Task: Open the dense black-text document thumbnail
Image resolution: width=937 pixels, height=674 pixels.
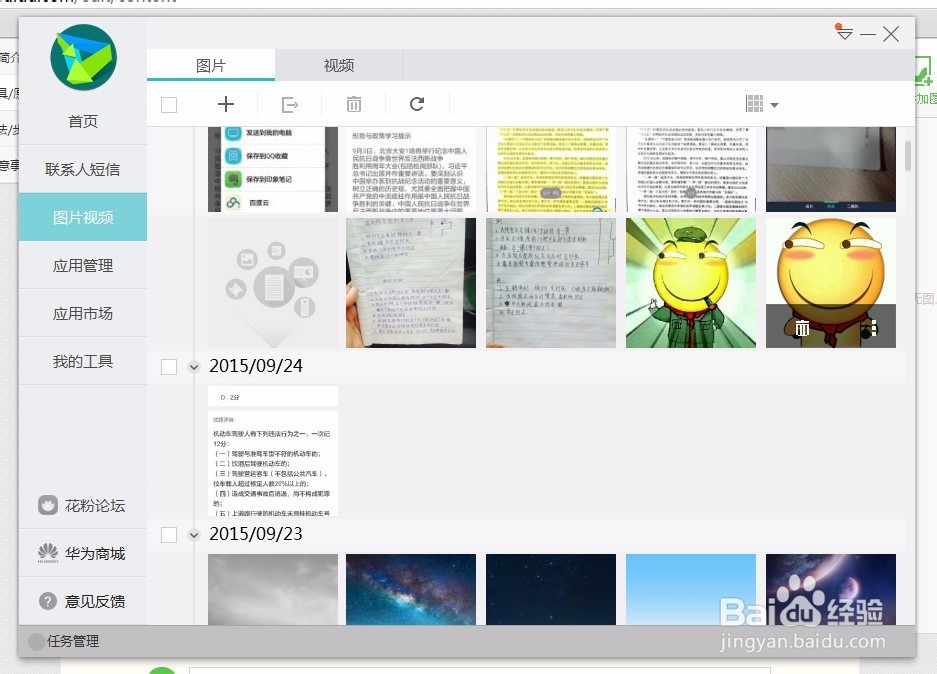Action: tap(691, 169)
